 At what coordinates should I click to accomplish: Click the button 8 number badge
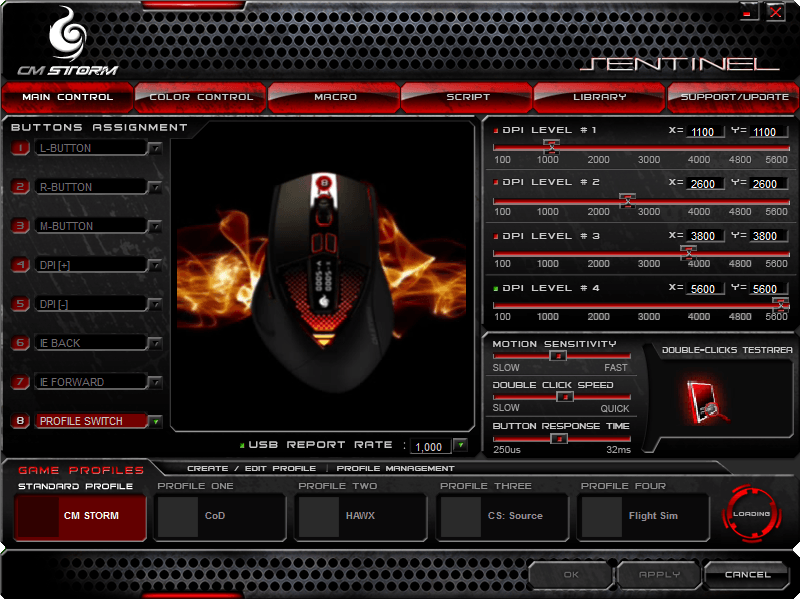(20, 421)
